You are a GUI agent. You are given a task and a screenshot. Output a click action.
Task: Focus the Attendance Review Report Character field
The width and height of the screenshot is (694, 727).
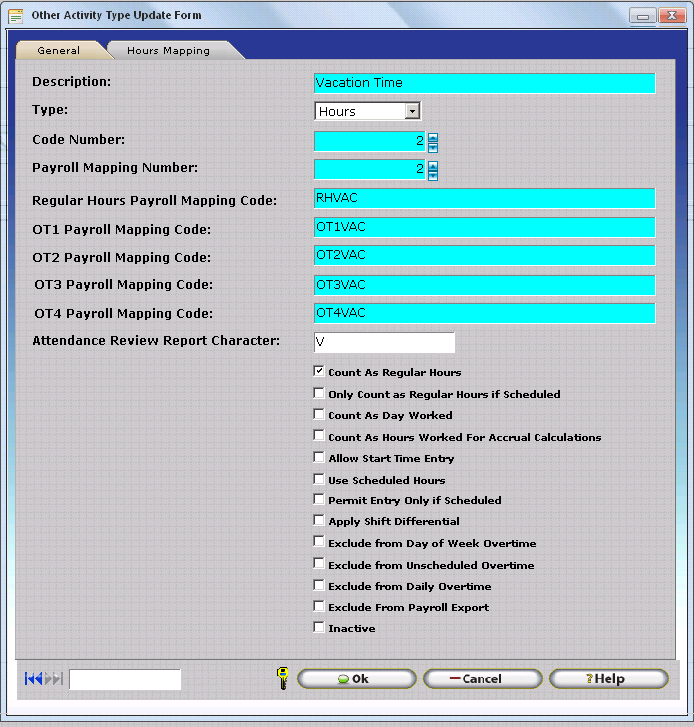point(384,343)
